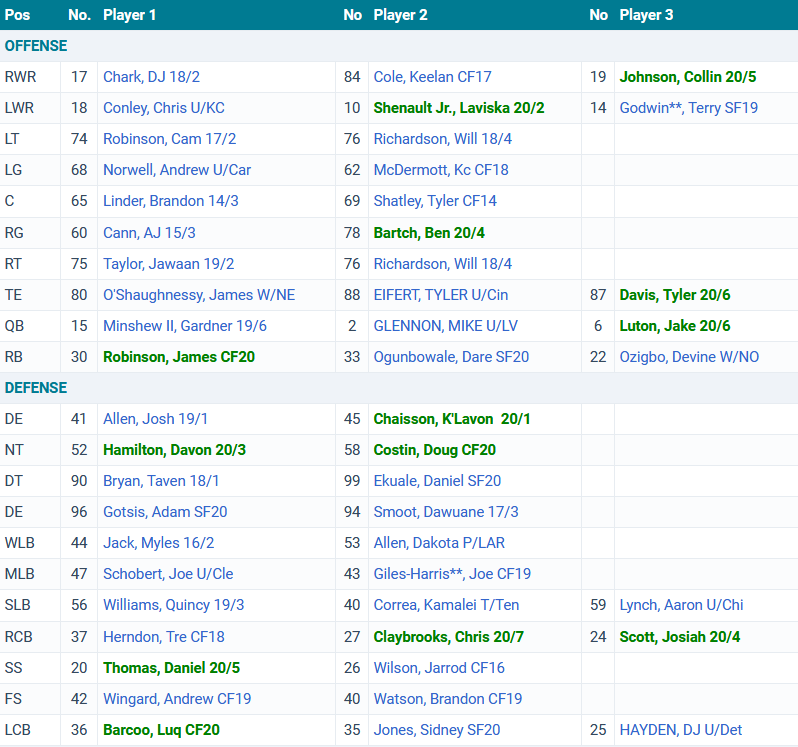Click Ogunbowale, Dare SF20 link

click(x=451, y=357)
